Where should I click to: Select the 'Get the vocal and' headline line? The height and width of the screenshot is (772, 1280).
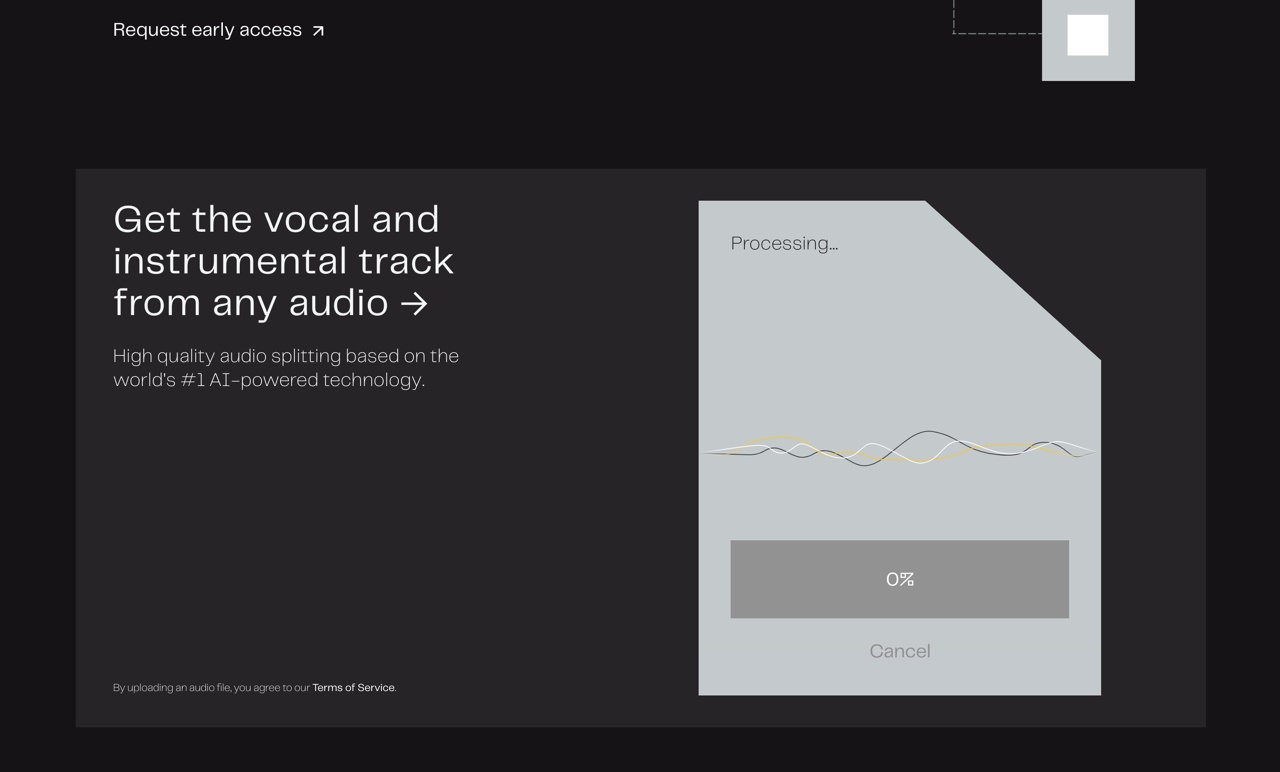tap(276, 219)
